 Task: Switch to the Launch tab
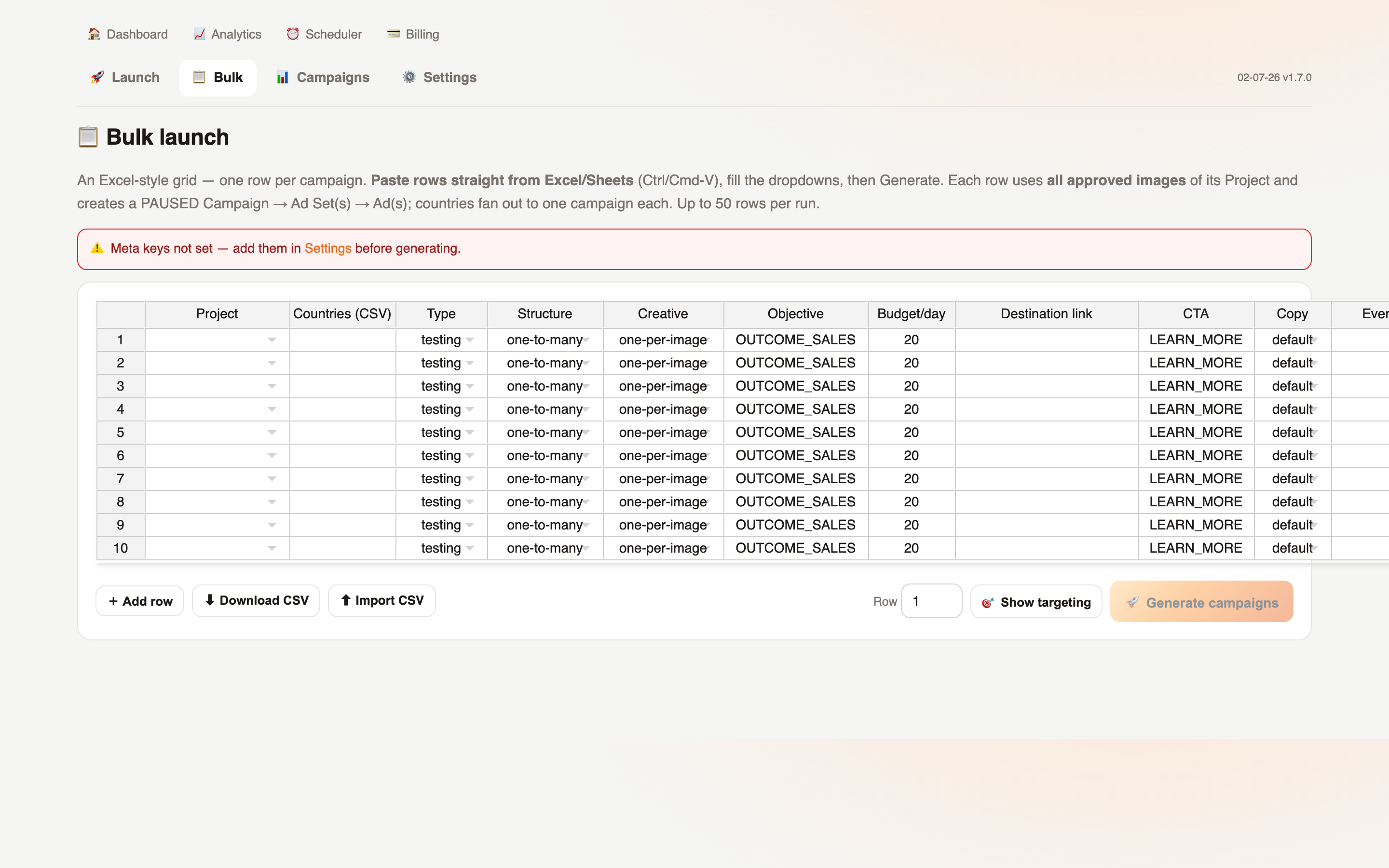[x=125, y=77]
